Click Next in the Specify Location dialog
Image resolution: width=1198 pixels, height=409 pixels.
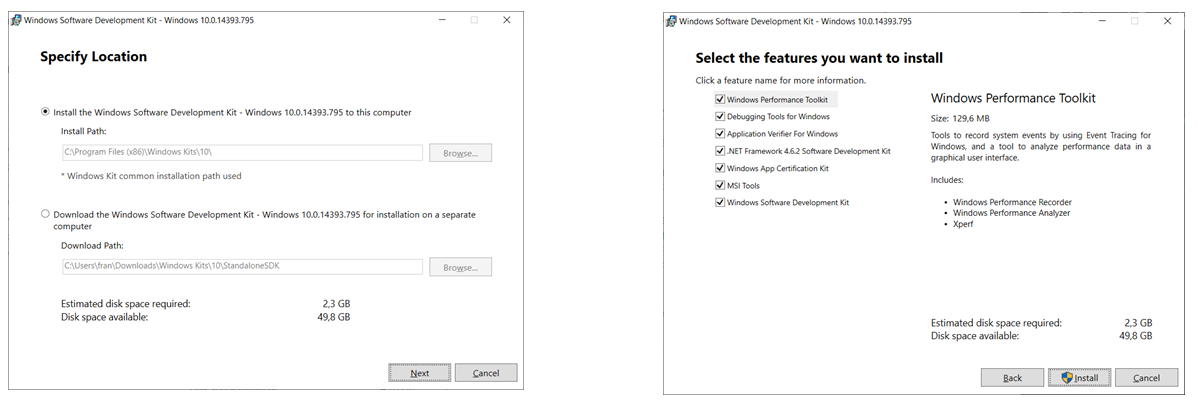coord(420,373)
